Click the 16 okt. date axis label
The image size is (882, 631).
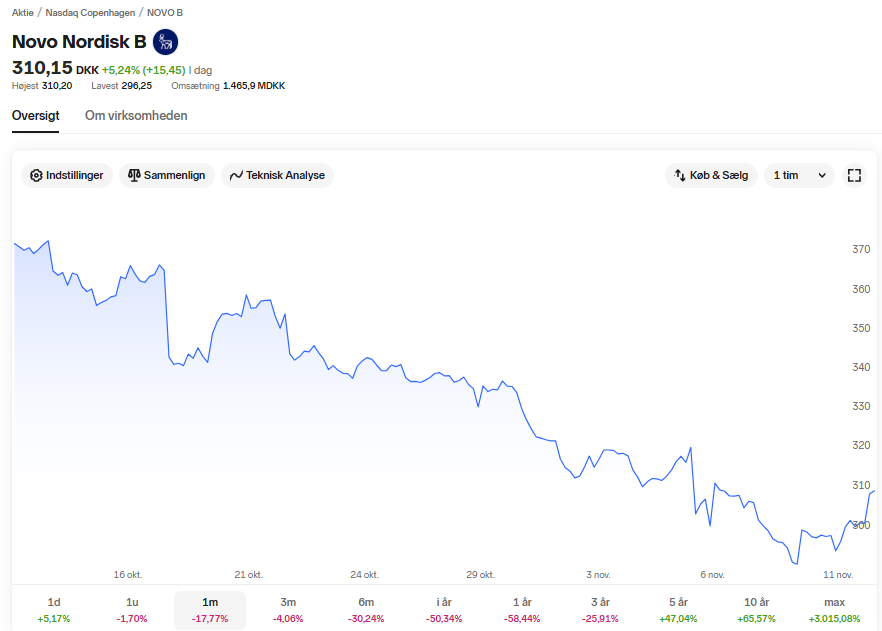coord(128,575)
